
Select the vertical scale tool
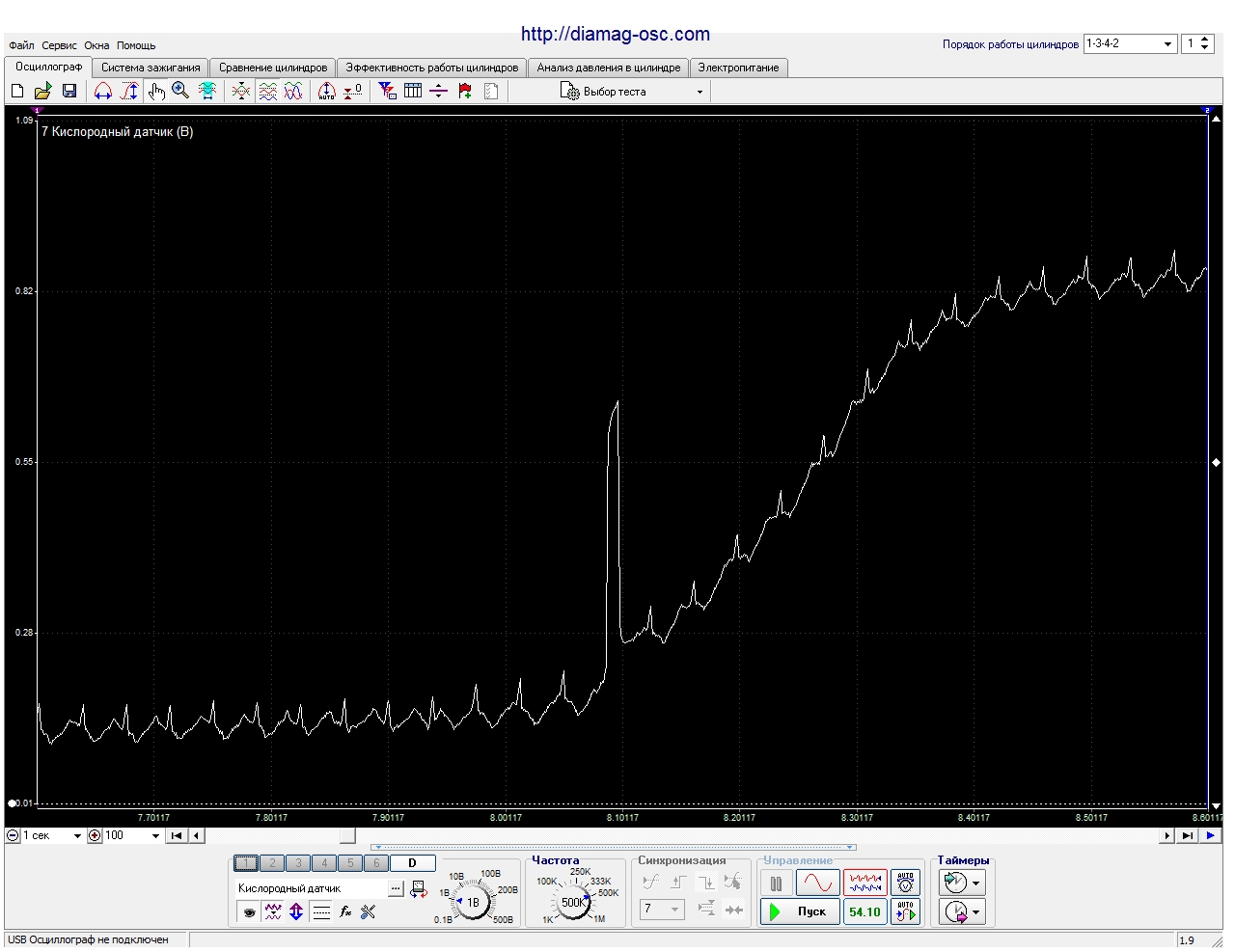[x=129, y=91]
